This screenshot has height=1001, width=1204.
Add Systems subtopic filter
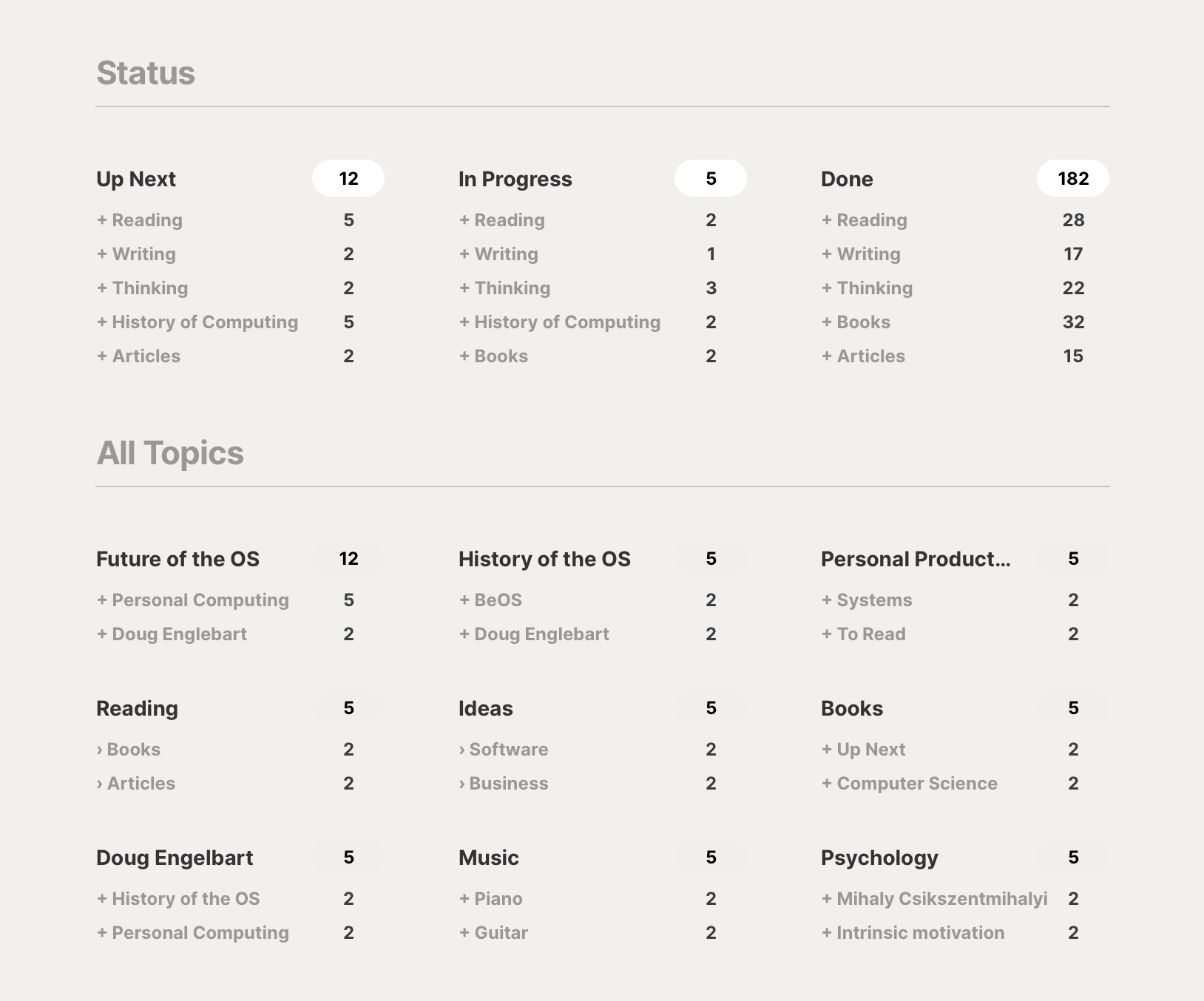tap(867, 600)
